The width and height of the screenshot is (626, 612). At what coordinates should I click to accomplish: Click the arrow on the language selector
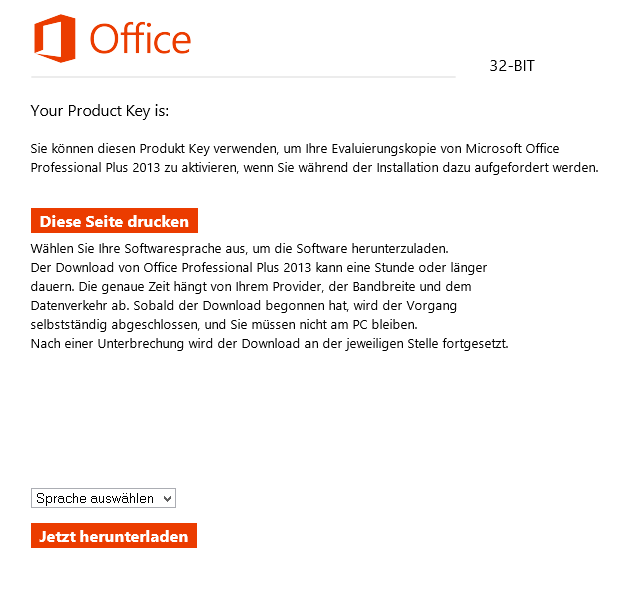coord(167,498)
